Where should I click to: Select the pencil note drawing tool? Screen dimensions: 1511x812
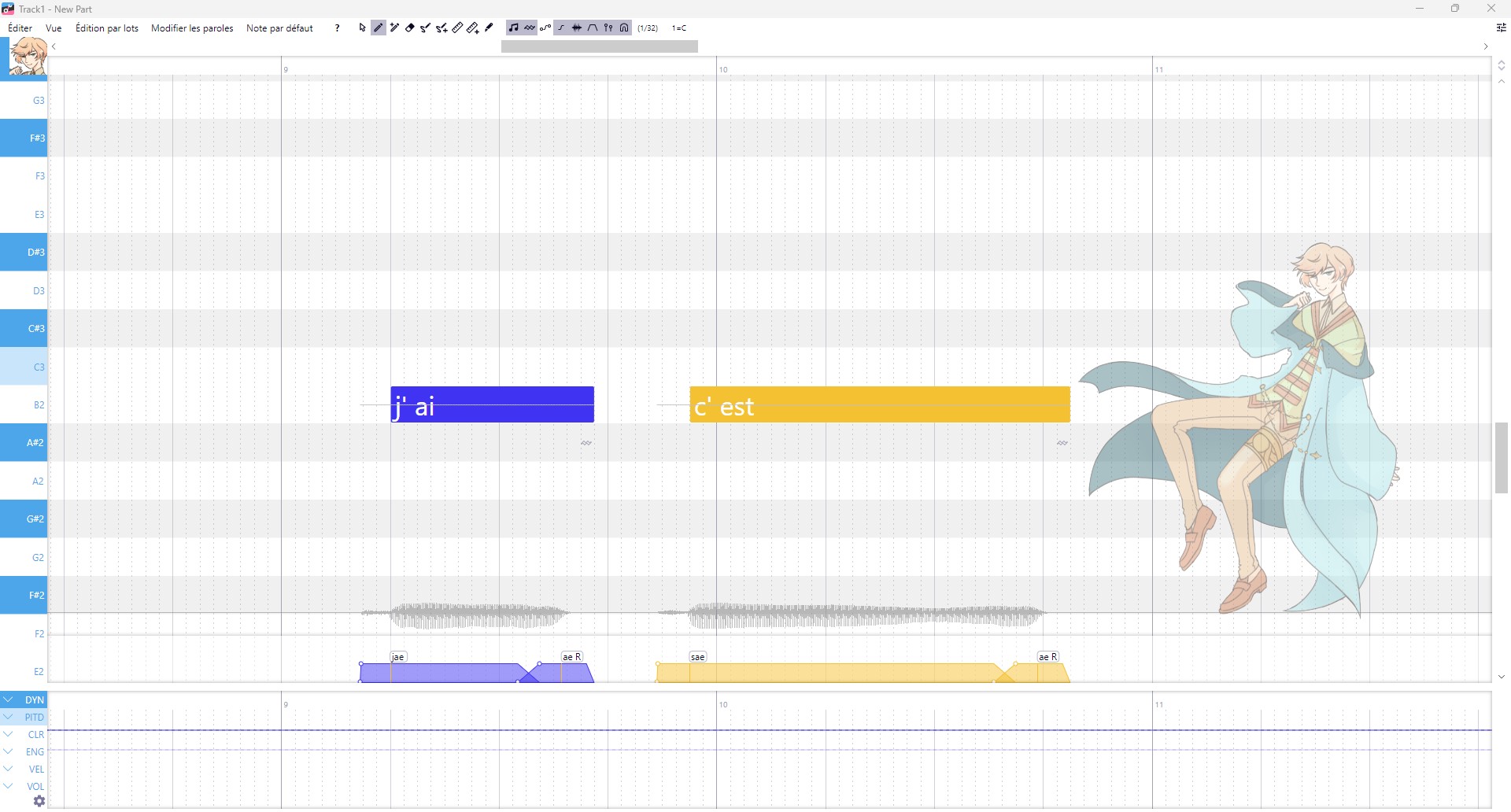(x=379, y=28)
